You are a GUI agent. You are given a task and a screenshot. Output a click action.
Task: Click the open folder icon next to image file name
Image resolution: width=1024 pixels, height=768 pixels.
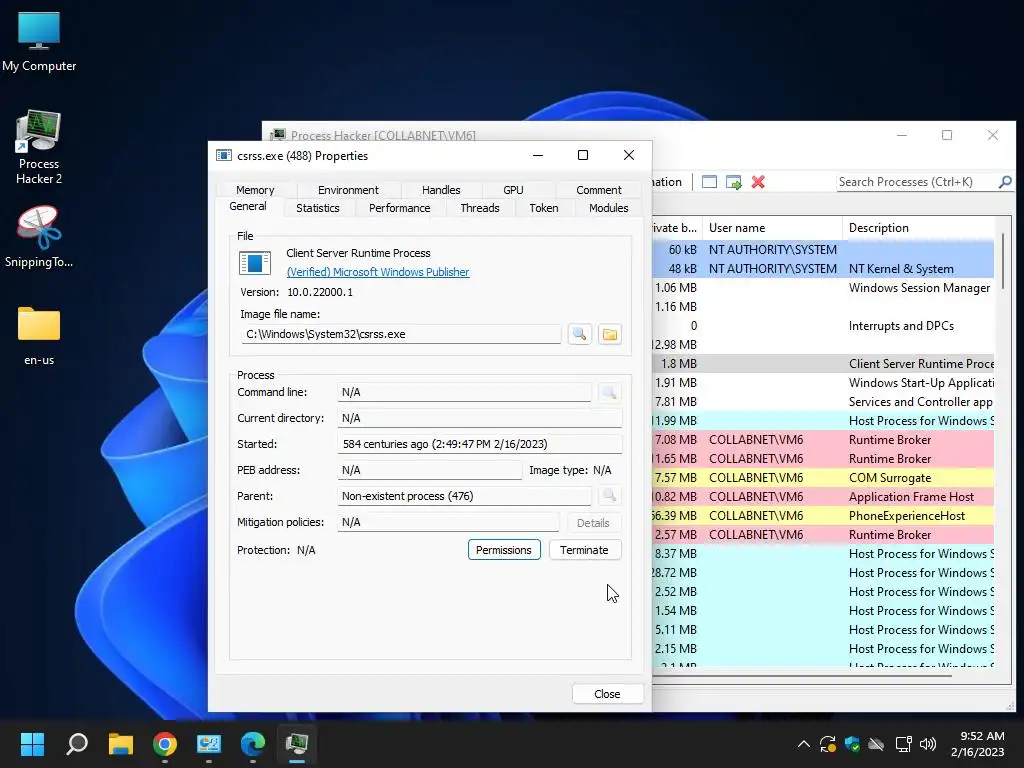(609, 334)
